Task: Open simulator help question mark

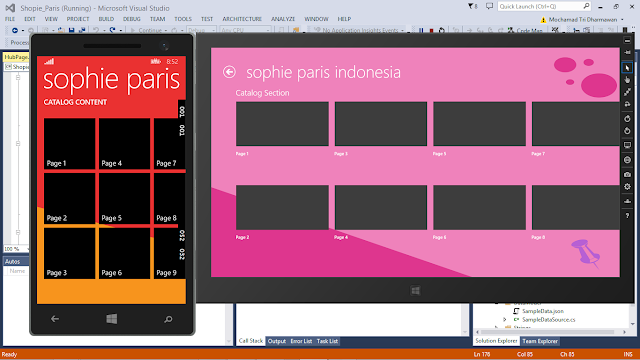Action: [x=627, y=216]
